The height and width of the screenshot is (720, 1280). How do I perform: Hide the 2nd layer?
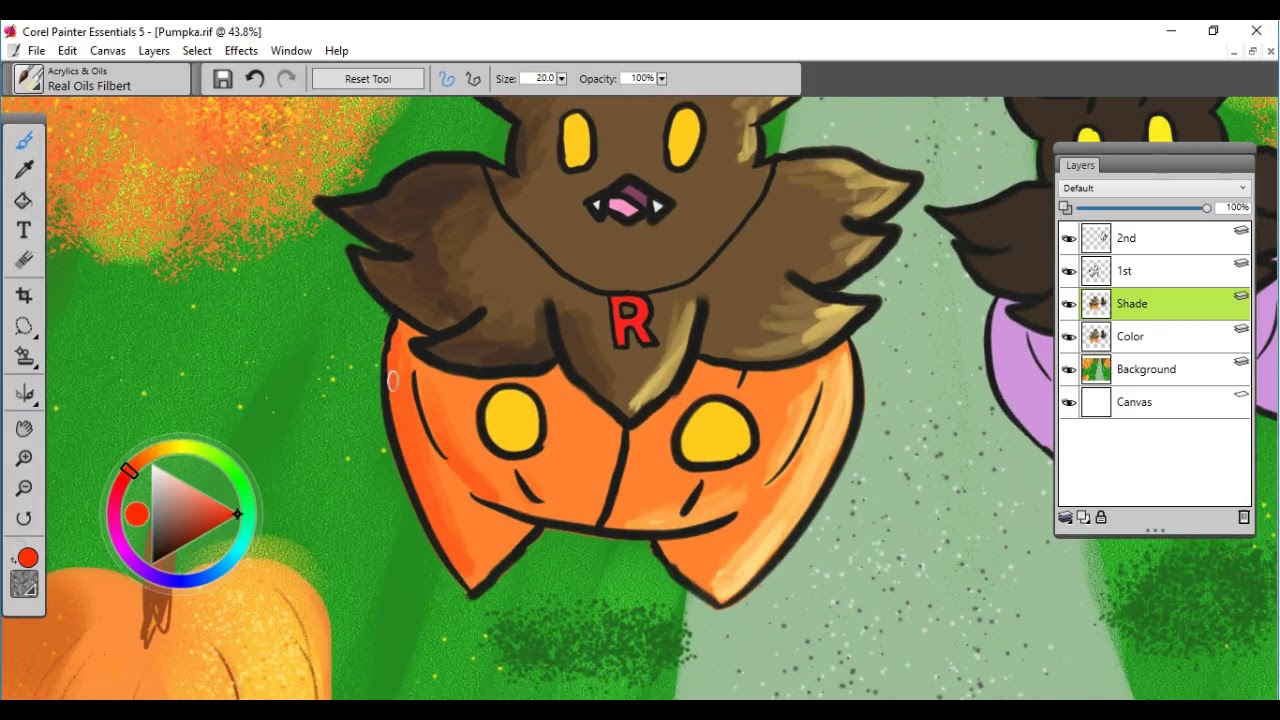coord(1069,238)
